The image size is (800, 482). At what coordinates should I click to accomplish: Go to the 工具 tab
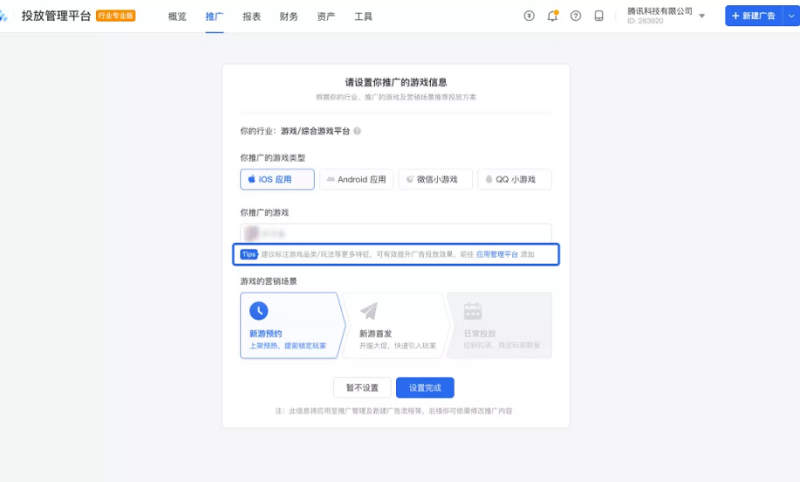(x=363, y=16)
